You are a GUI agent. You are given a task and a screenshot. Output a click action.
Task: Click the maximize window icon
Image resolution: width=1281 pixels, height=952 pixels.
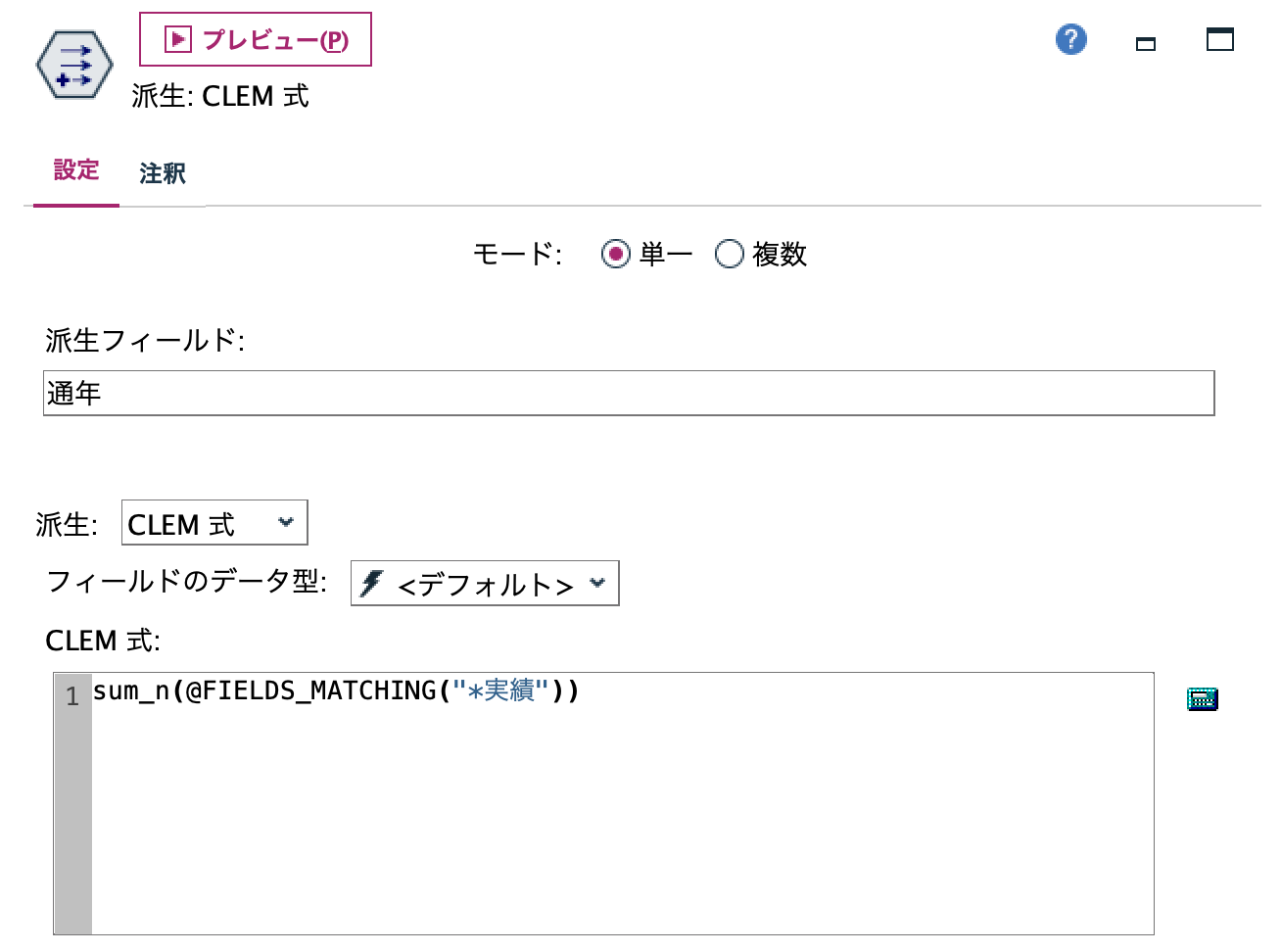1220,40
